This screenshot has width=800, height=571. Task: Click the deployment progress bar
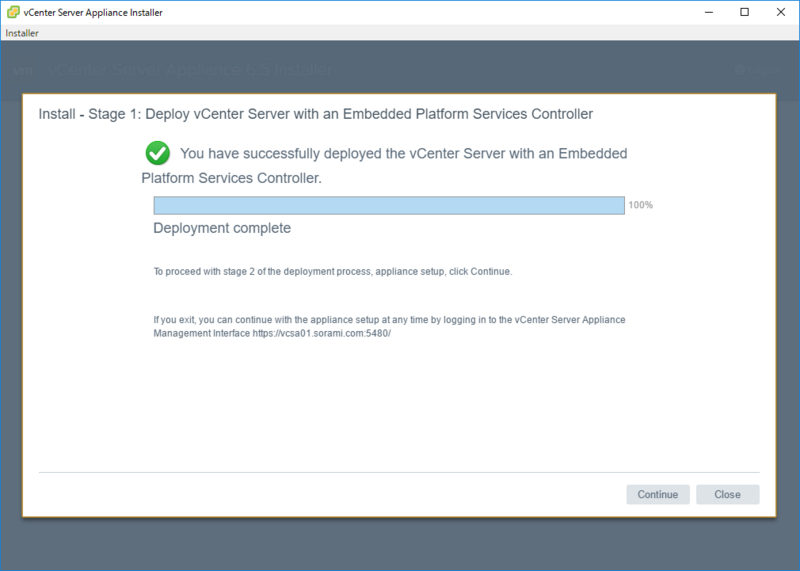(389, 205)
